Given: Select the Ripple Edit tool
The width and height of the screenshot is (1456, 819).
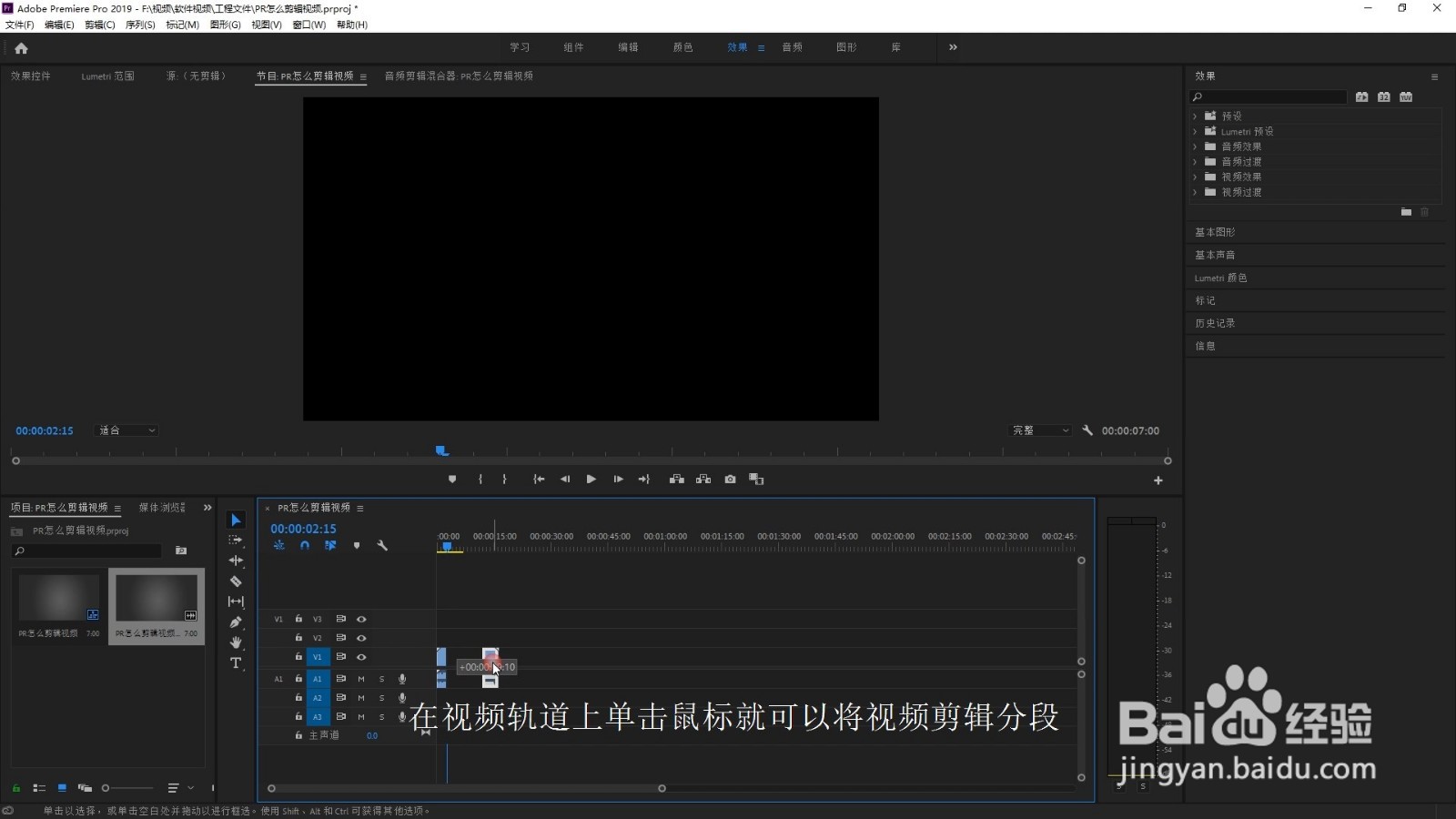Looking at the screenshot, I should point(236,561).
